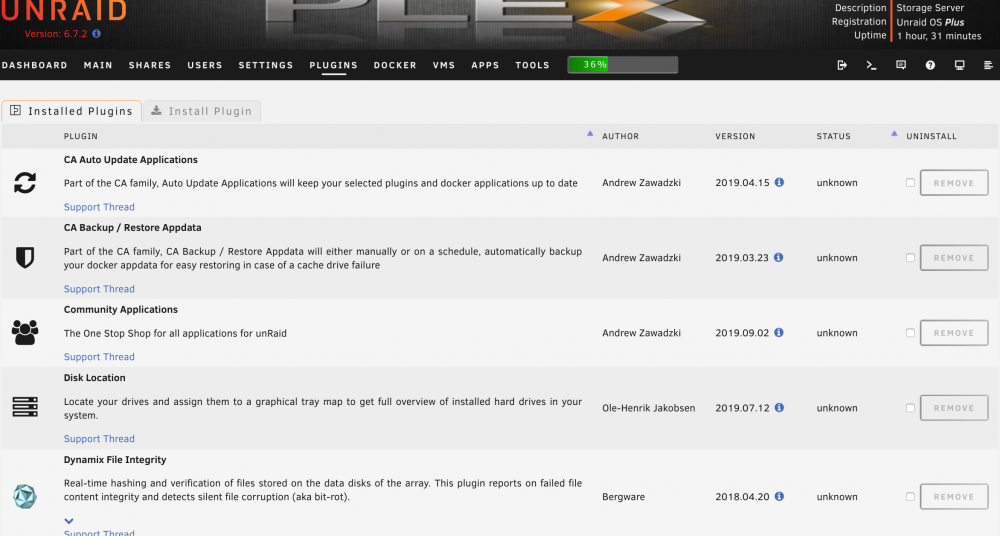
Task: Open Support Thread for Community Applications
Action: [x=99, y=357]
